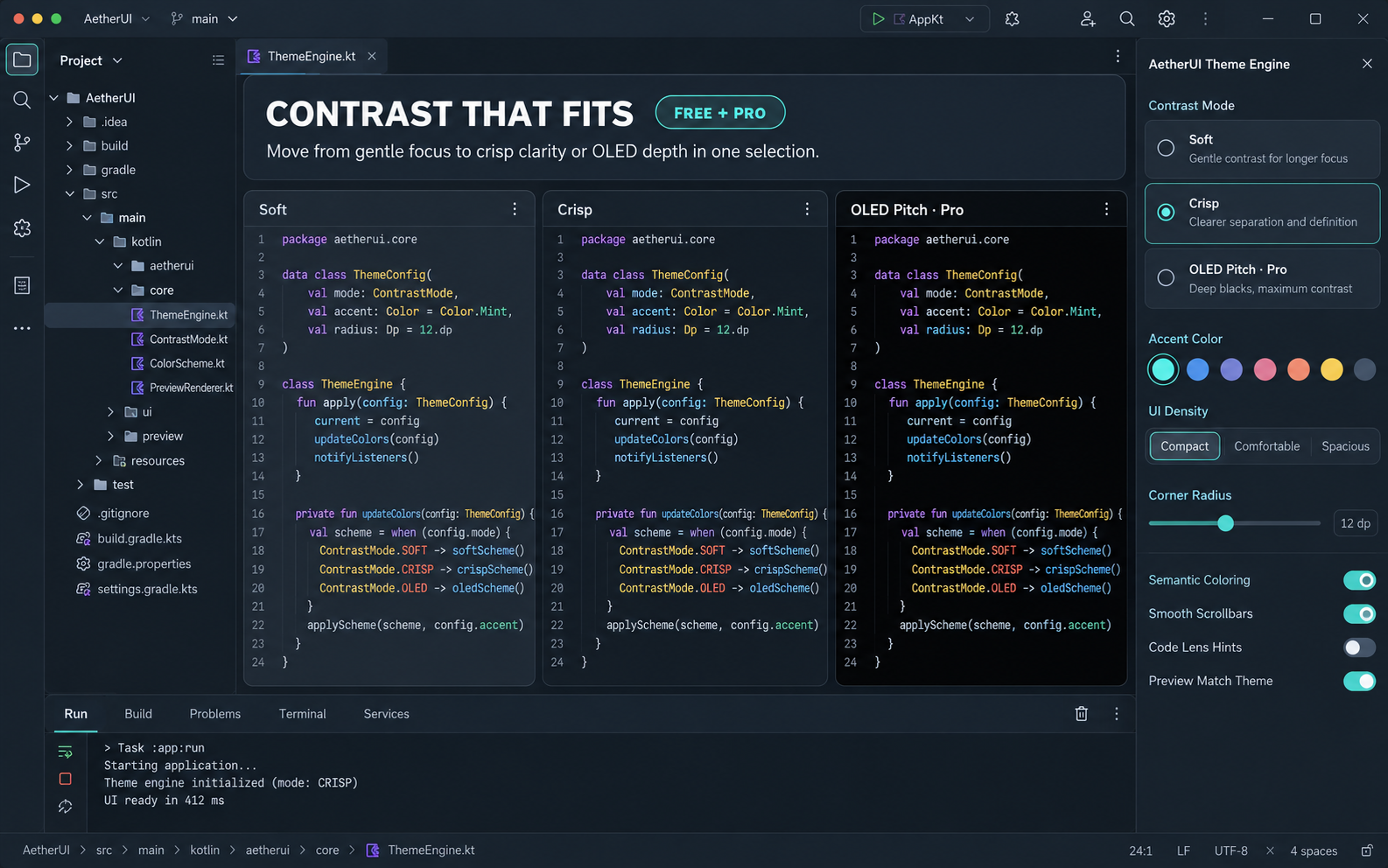The height and width of the screenshot is (868, 1388).
Task: Open the Services tab
Action: (387, 714)
